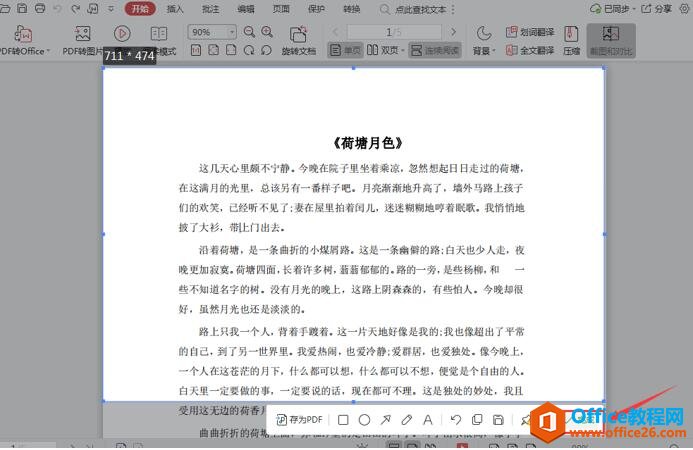Click the zoom in magnifier icon
693x450 pixels.
267,32
